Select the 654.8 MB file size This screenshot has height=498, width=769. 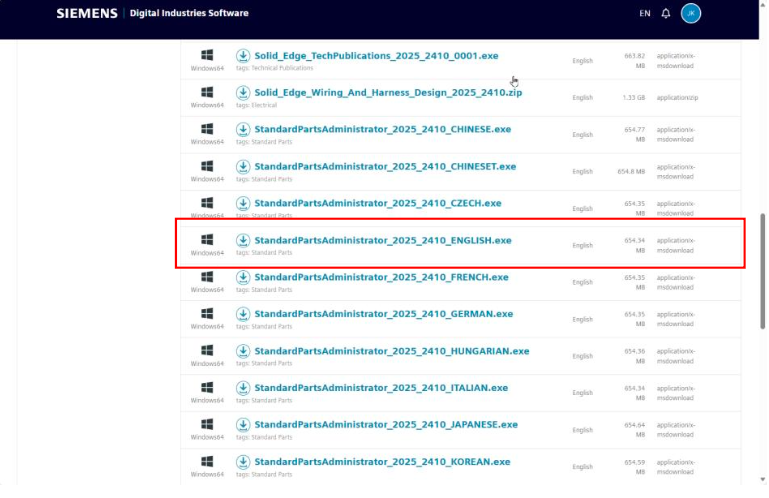click(x=631, y=172)
